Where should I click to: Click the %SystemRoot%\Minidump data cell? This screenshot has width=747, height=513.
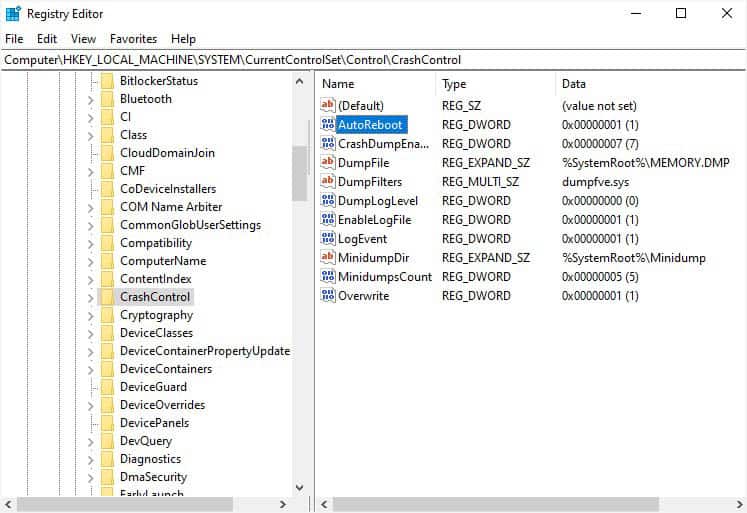[634, 258]
